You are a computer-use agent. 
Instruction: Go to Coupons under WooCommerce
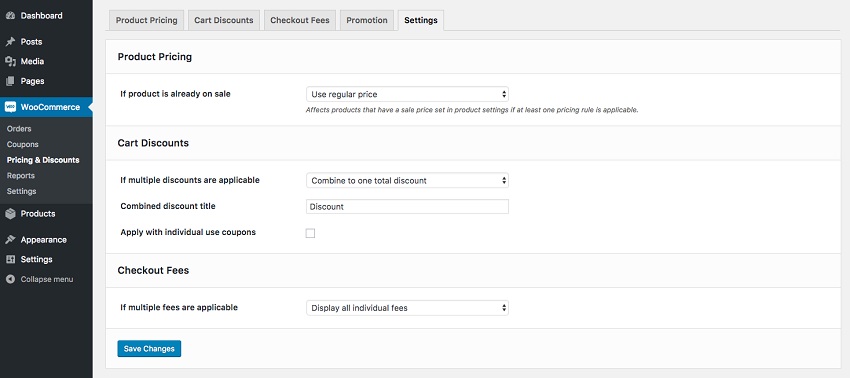23,145
